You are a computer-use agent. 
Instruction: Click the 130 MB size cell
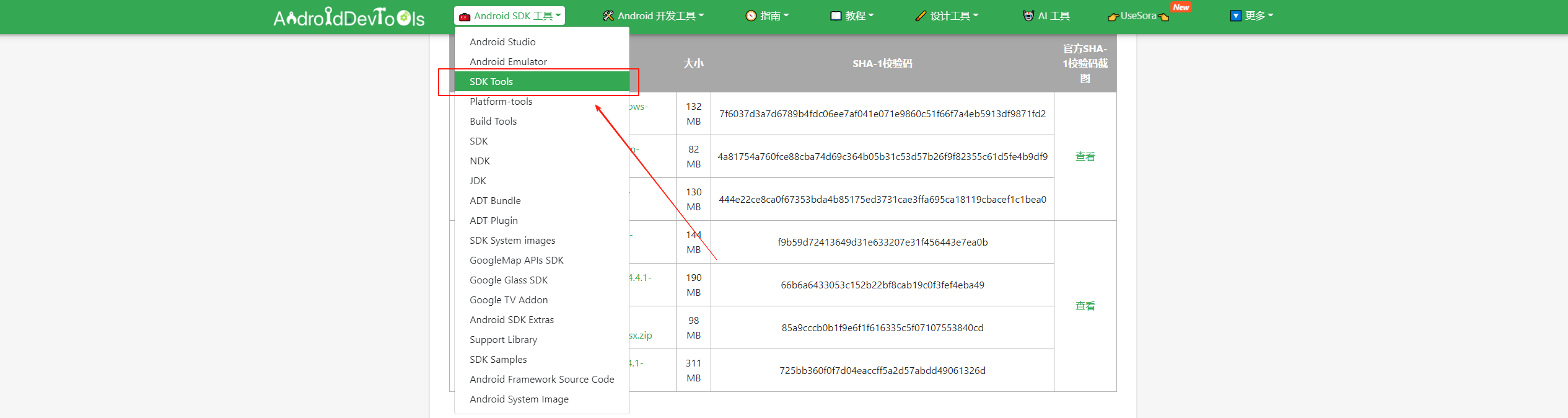[x=693, y=199]
